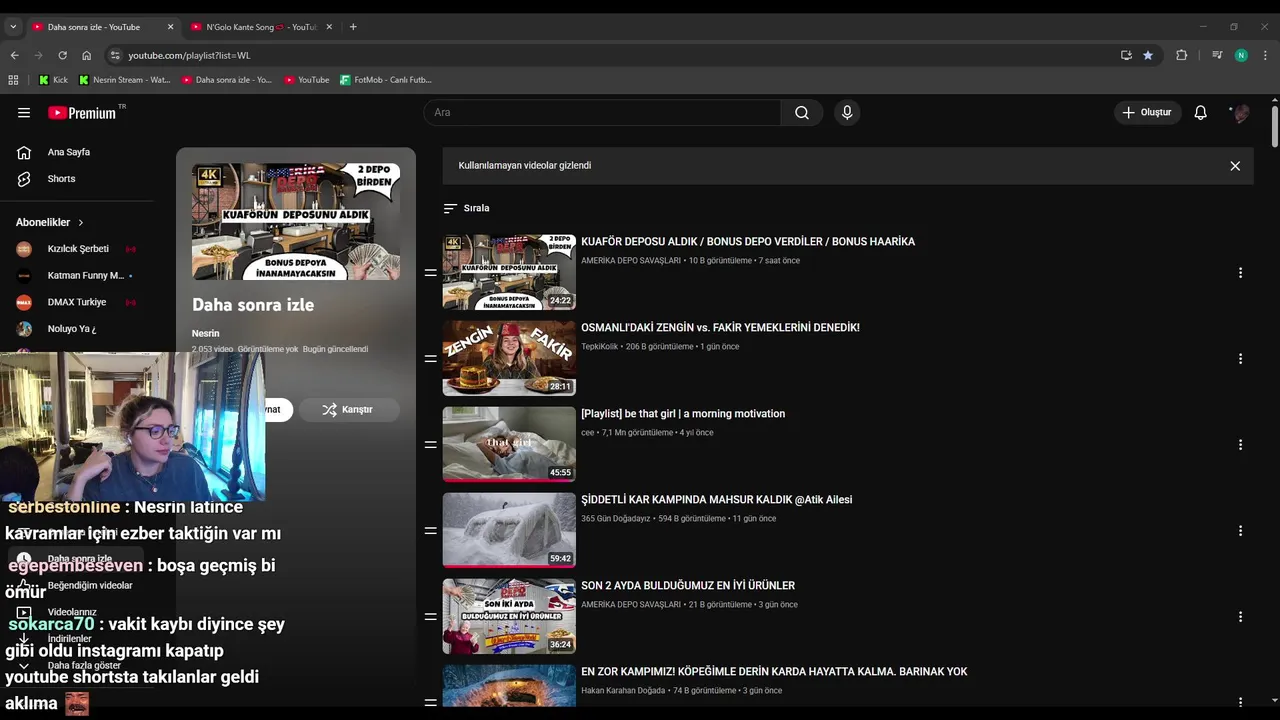1280x720 pixels.
Task: Grab reorder handle of be that girl video
Action: pyautogui.click(x=431, y=445)
